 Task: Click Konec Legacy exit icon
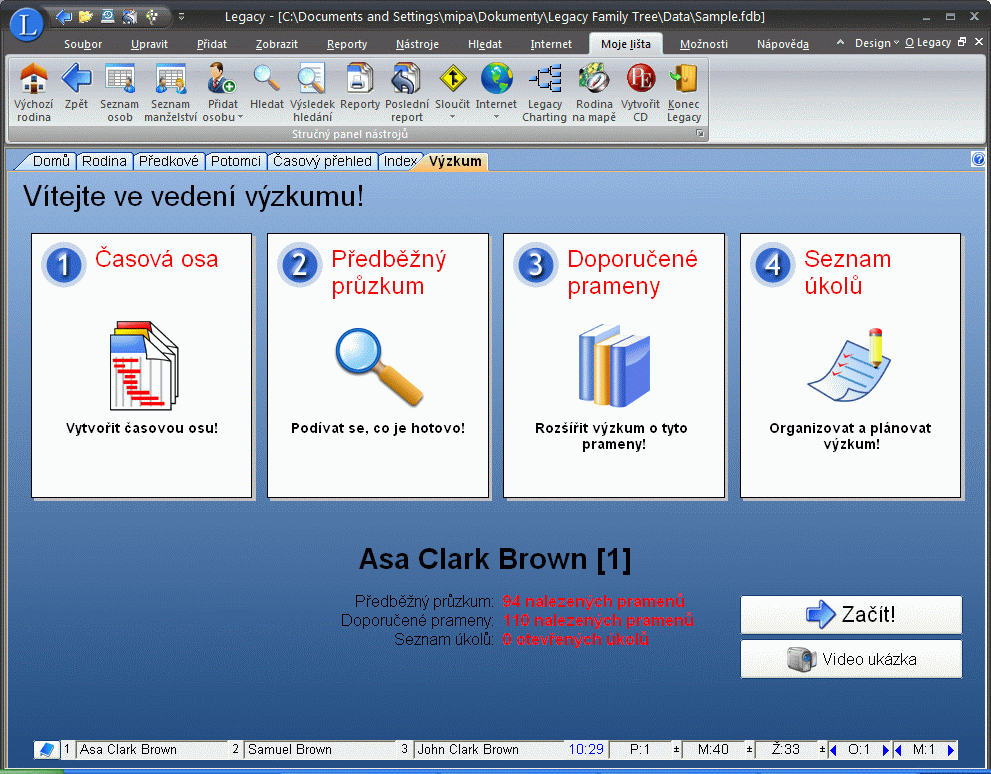tap(683, 92)
